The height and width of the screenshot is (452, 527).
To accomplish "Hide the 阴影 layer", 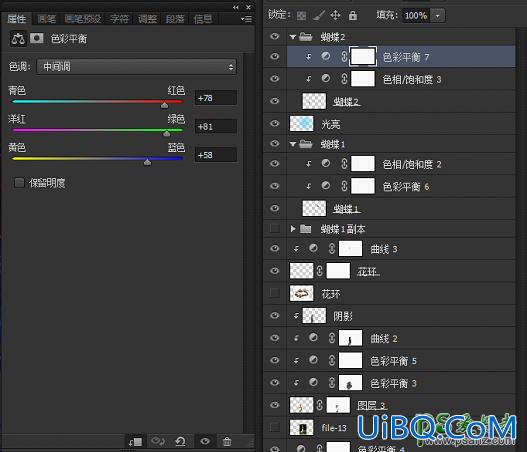I will [275, 316].
